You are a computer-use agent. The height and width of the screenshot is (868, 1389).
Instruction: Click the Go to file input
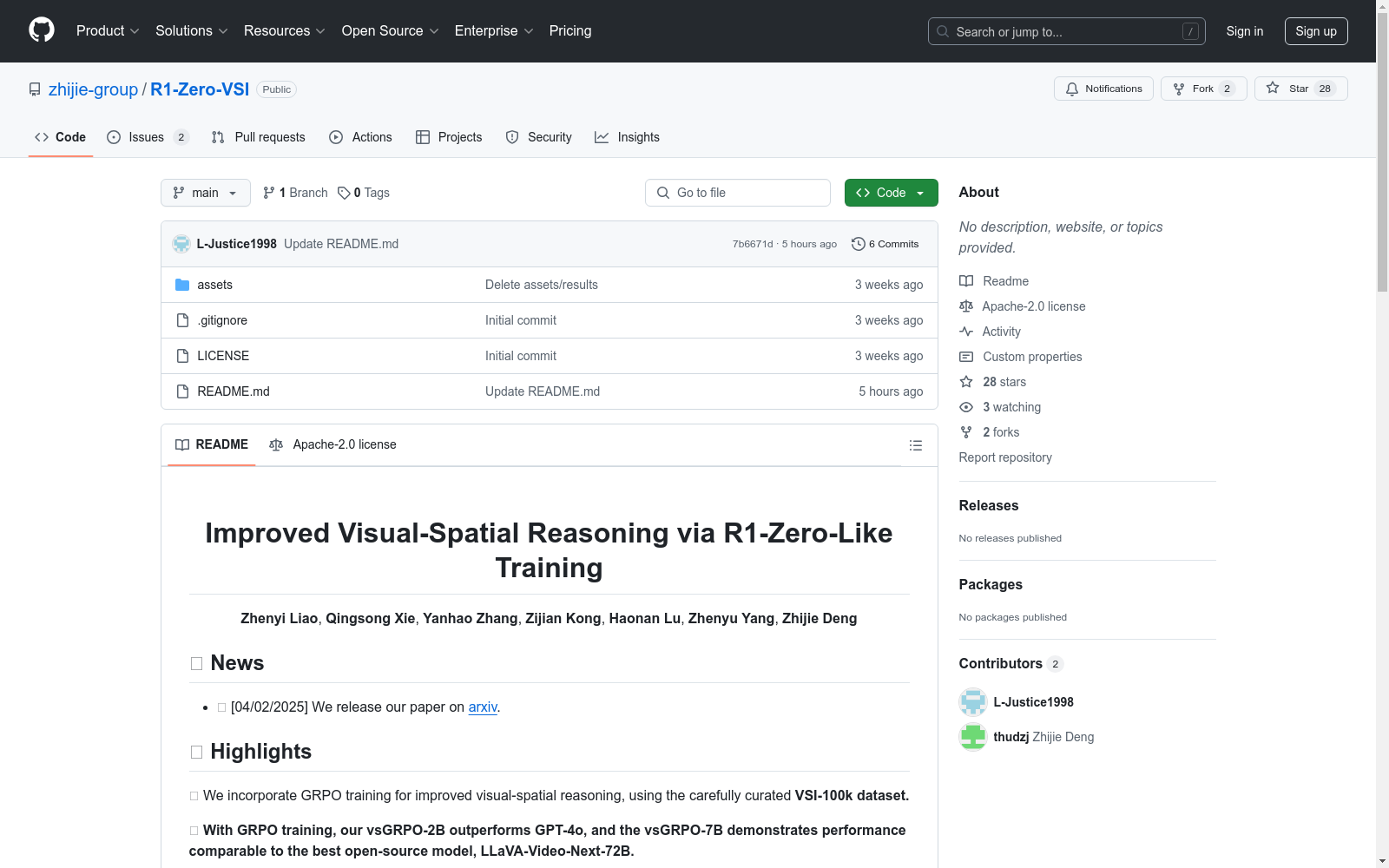[x=738, y=193]
